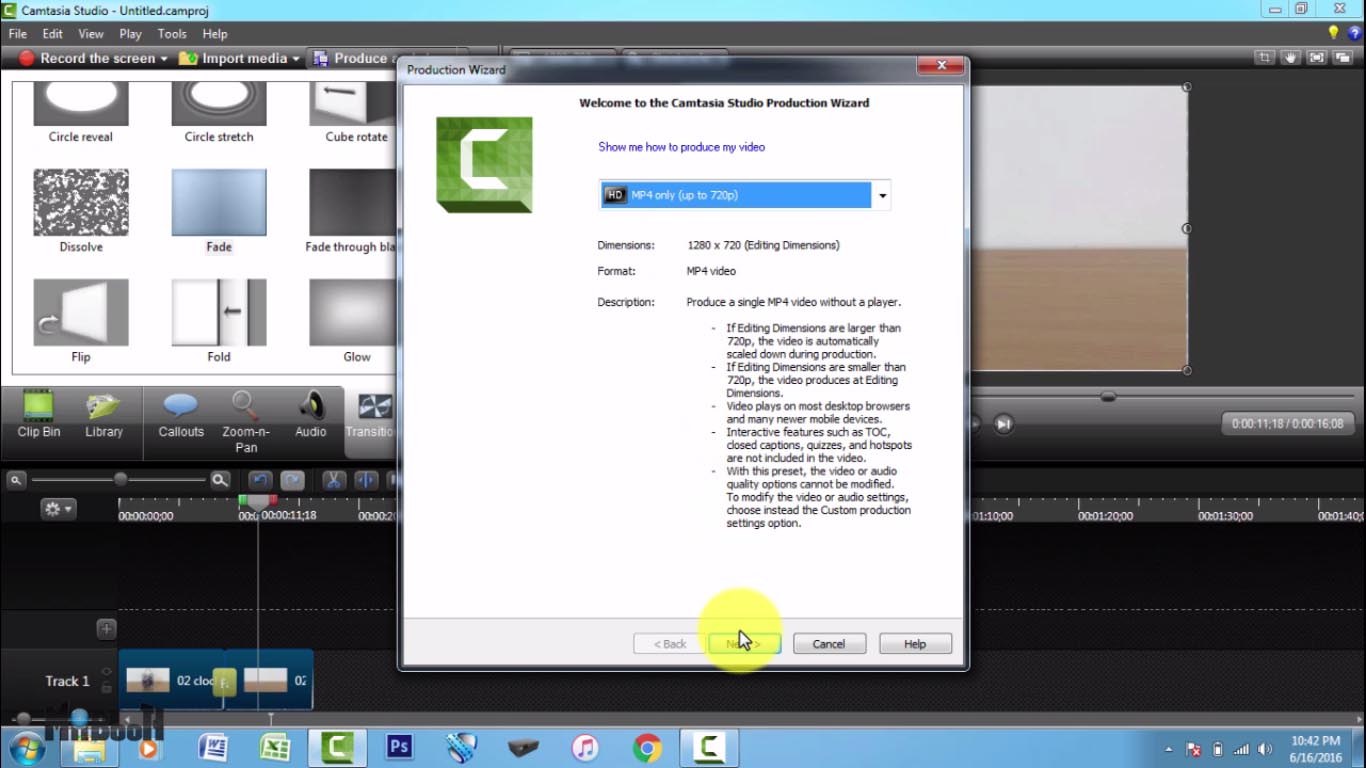Viewport: 1366px width, 768px height.
Task: Click Show me how to produce my video
Action: [681, 147]
